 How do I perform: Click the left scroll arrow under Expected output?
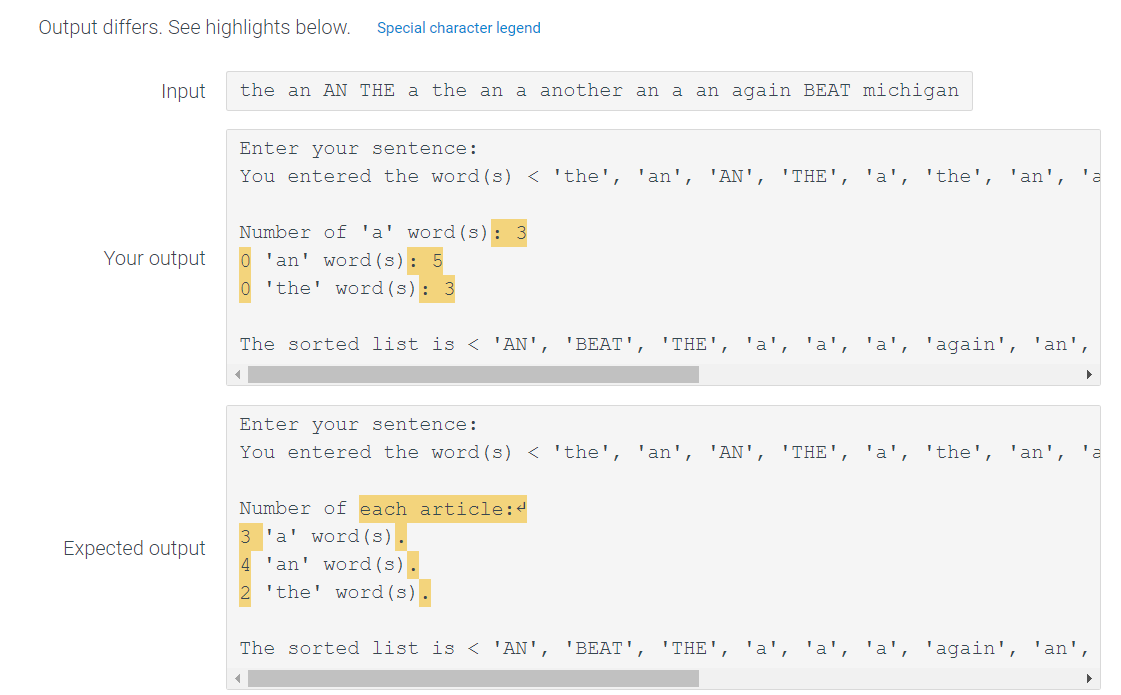[x=236, y=678]
